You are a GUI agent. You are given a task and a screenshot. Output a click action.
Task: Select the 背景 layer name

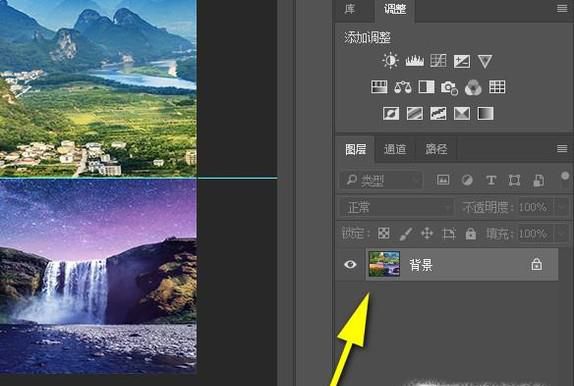pyautogui.click(x=421, y=264)
